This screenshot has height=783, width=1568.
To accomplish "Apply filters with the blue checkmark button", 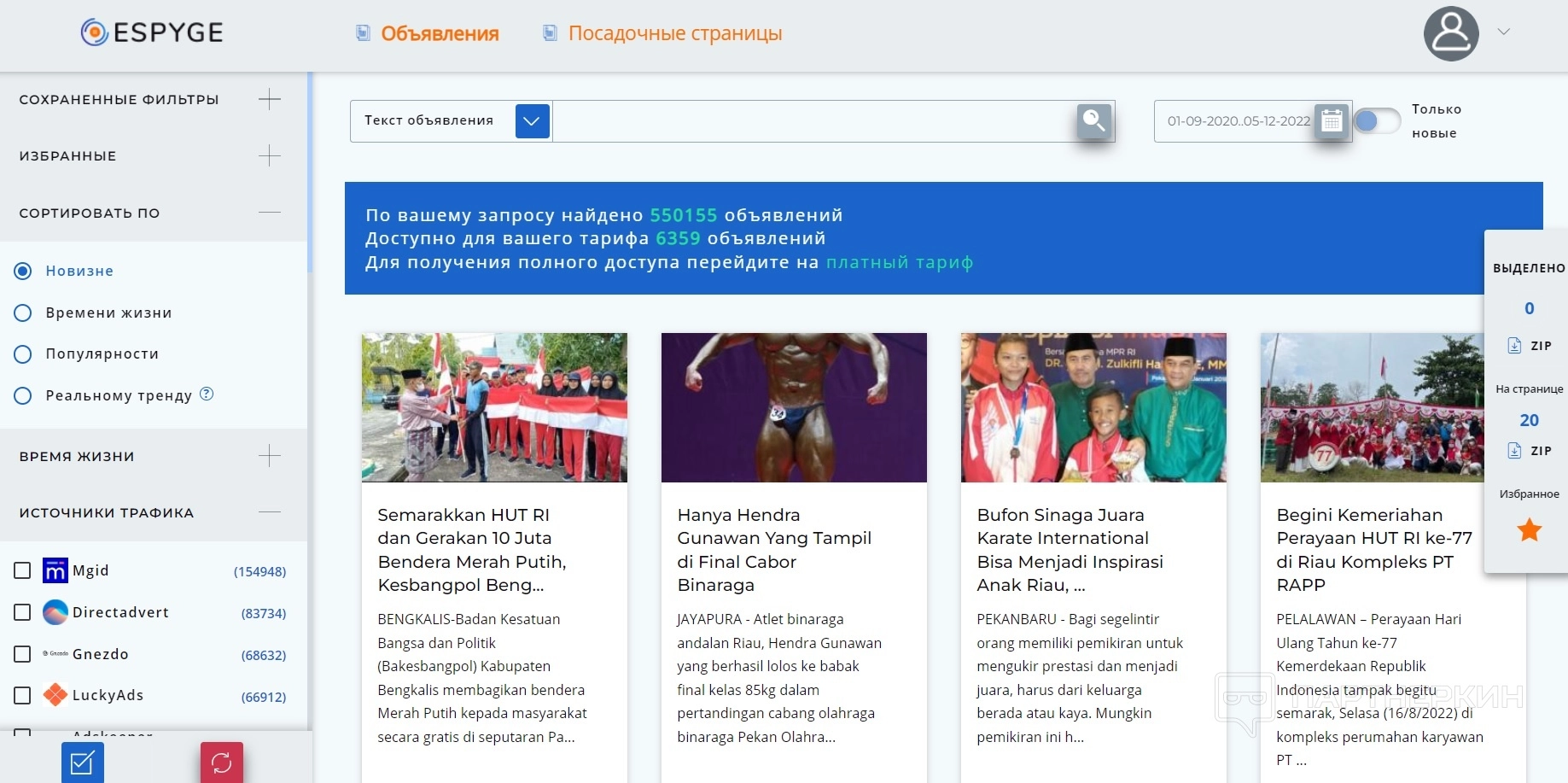I will [x=83, y=763].
